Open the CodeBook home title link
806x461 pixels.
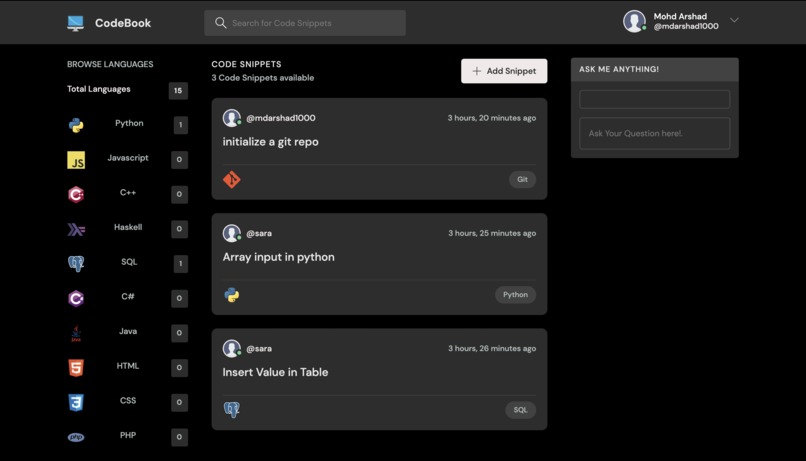[x=123, y=23]
